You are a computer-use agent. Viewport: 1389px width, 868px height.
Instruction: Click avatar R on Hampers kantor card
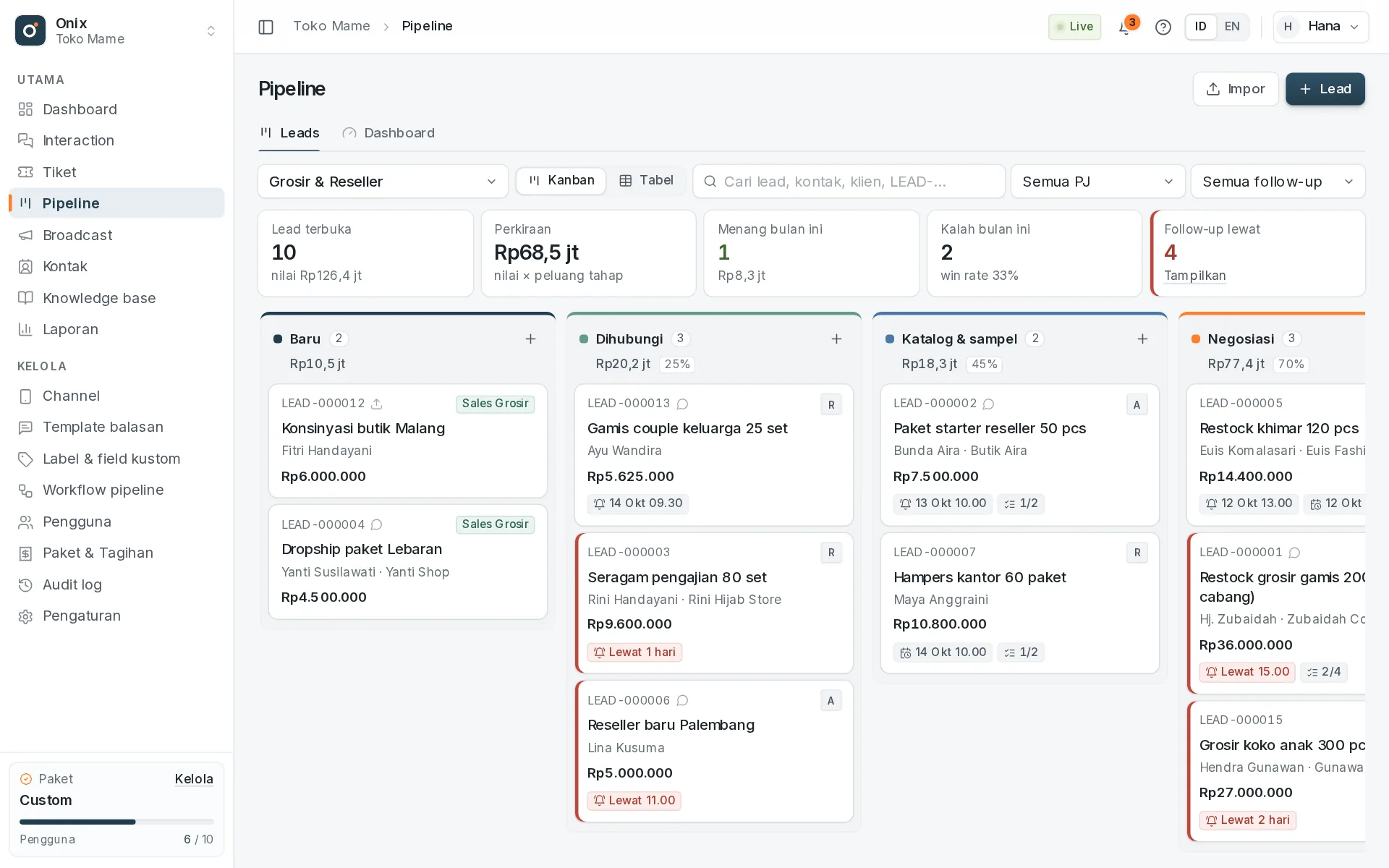[x=1137, y=553]
